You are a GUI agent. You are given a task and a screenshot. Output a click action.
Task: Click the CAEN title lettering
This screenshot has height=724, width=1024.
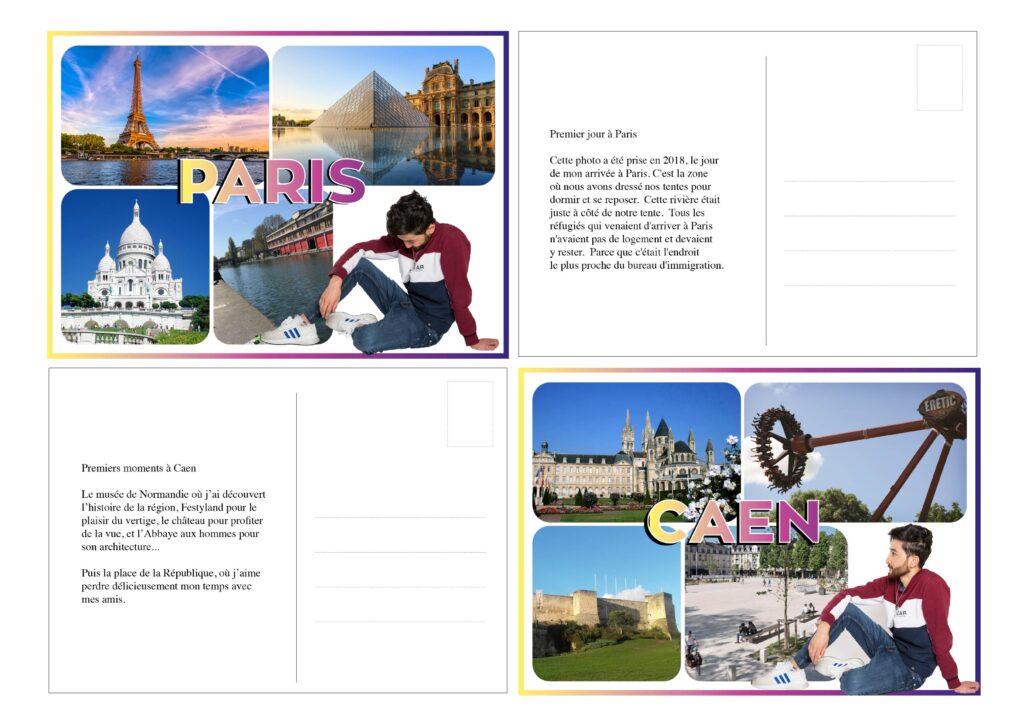732,521
